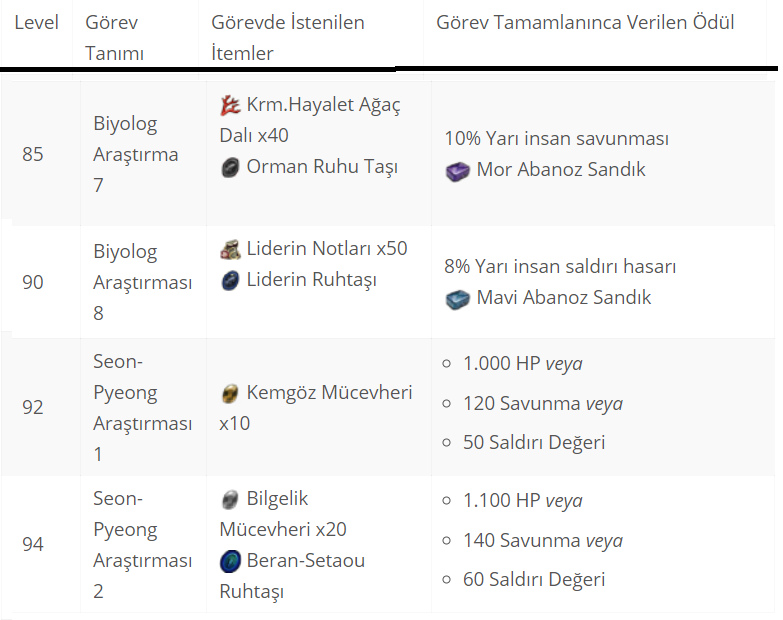This screenshot has width=783, height=620.
Task: Open the Mavi Abanoz Sandık link text
Action: 564,298
